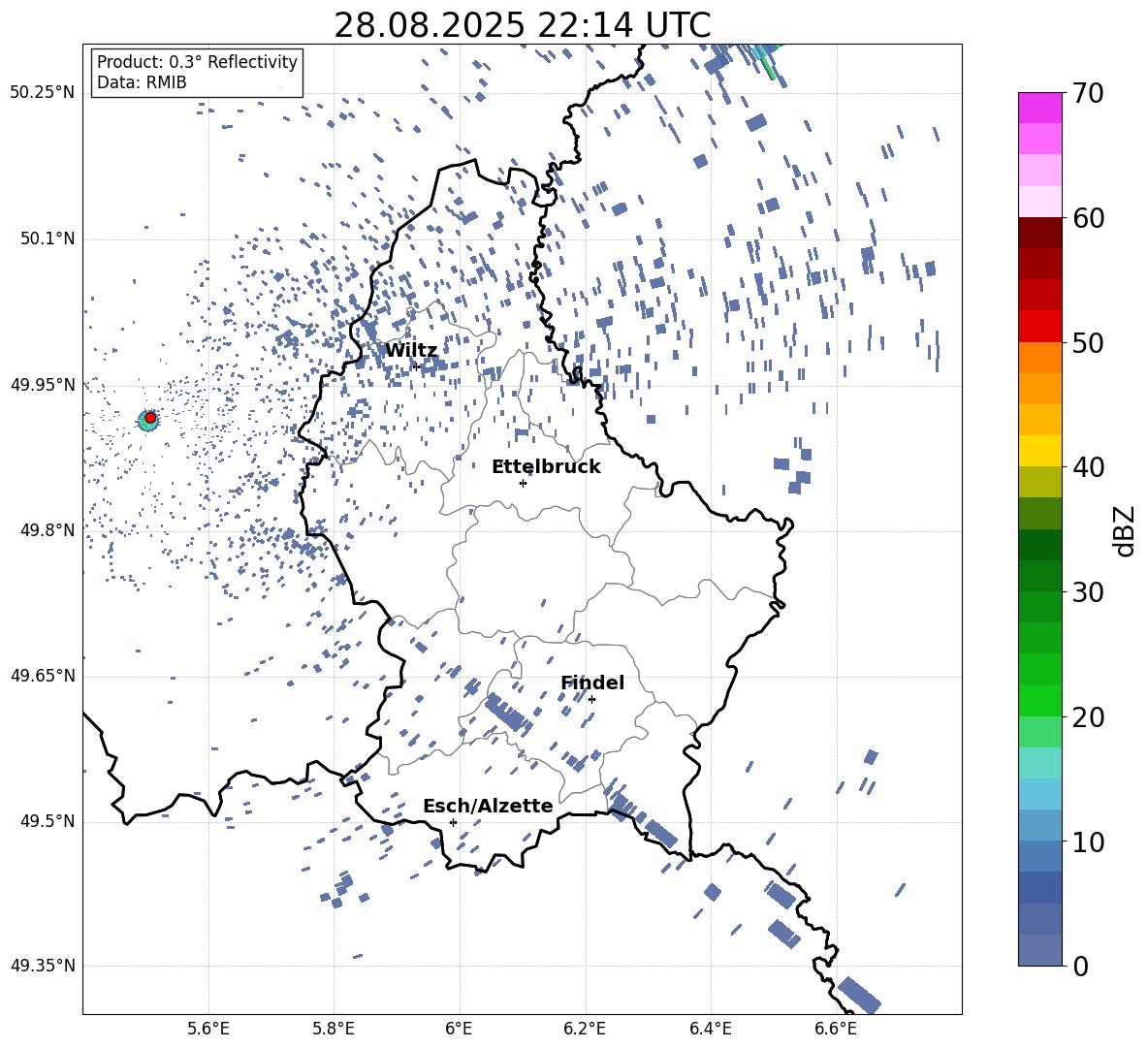The height and width of the screenshot is (1048, 1148).
Task: Click the 6.4°E longitude label
Action: click(x=710, y=1029)
